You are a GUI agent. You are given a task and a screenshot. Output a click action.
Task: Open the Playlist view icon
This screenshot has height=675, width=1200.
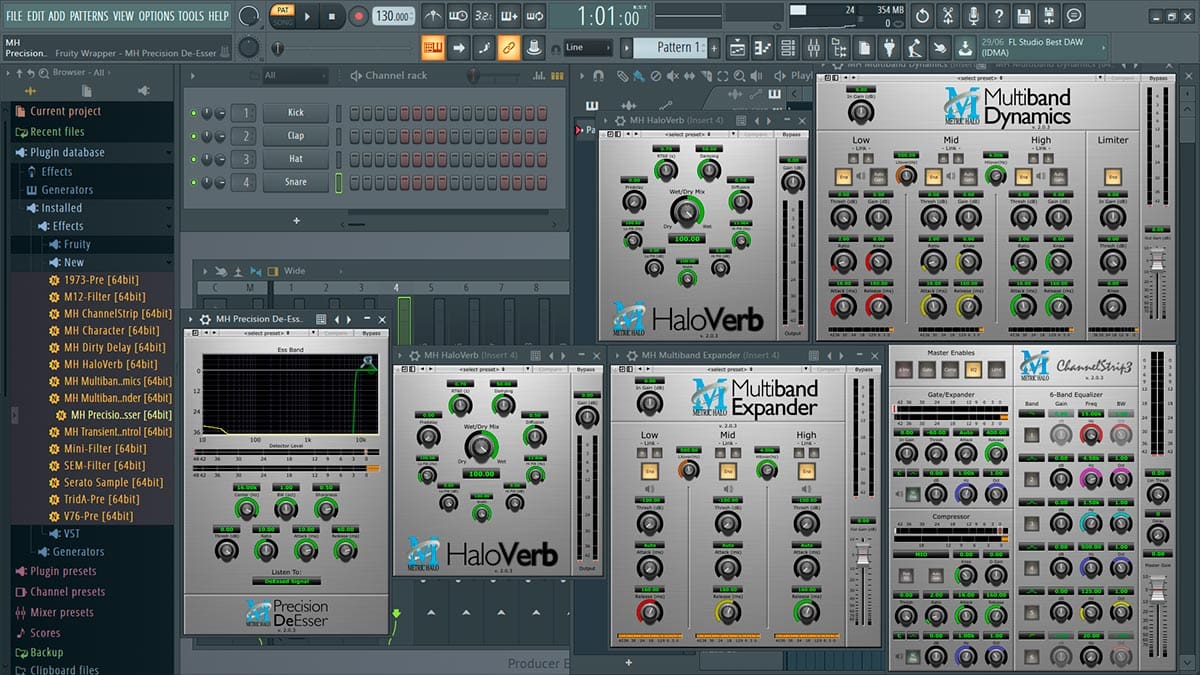coord(738,47)
